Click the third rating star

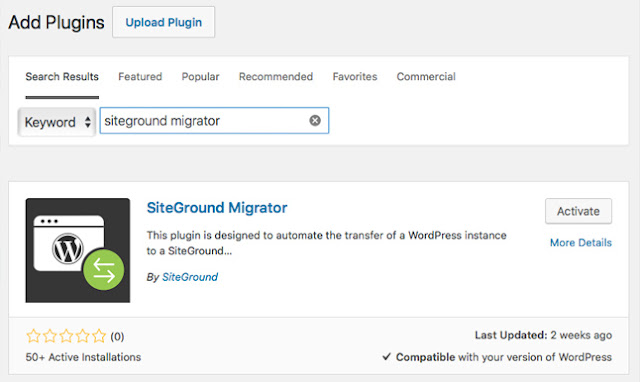pyautogui.click(x=66, y=336)
